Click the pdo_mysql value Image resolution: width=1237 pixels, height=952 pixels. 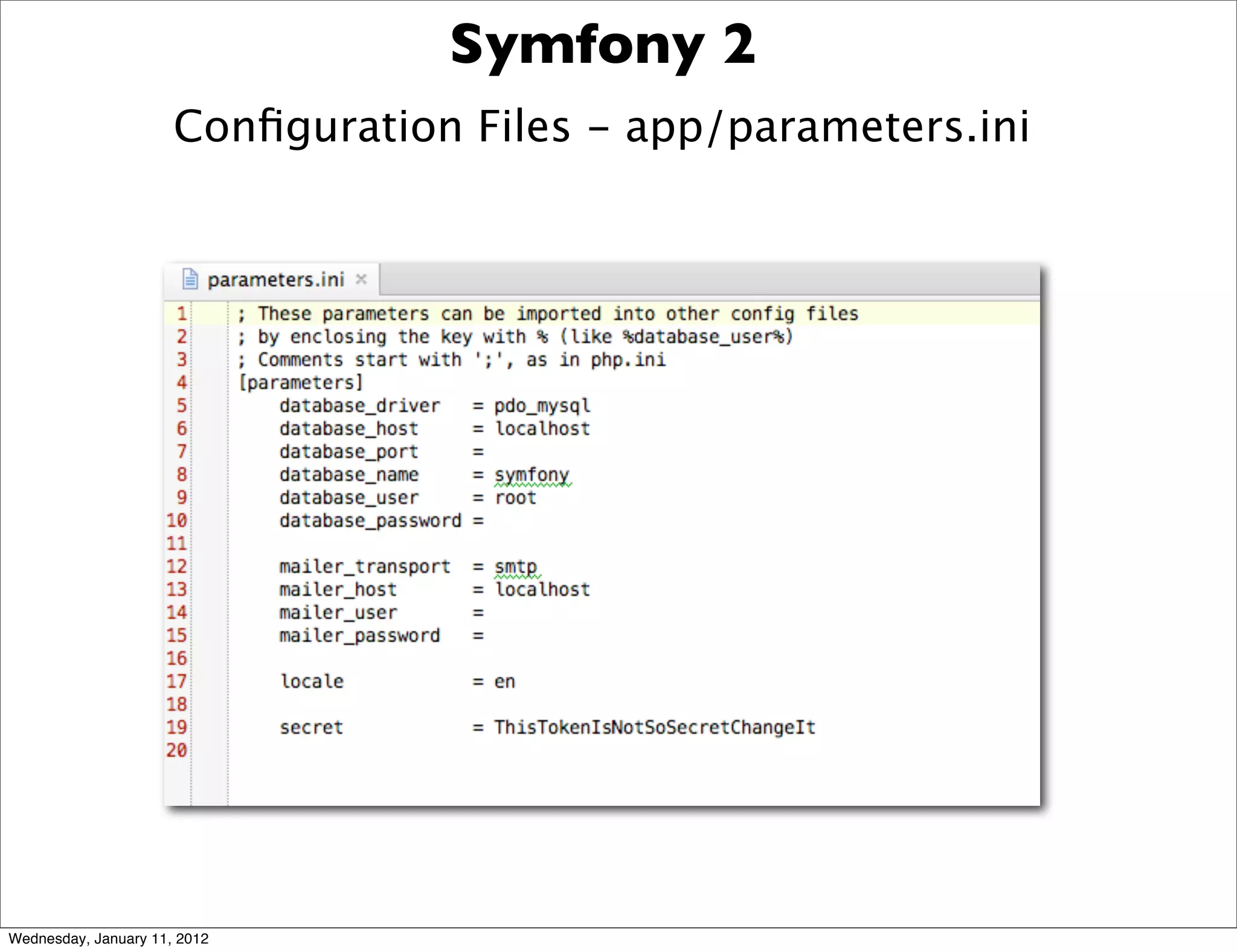point(542,406)
